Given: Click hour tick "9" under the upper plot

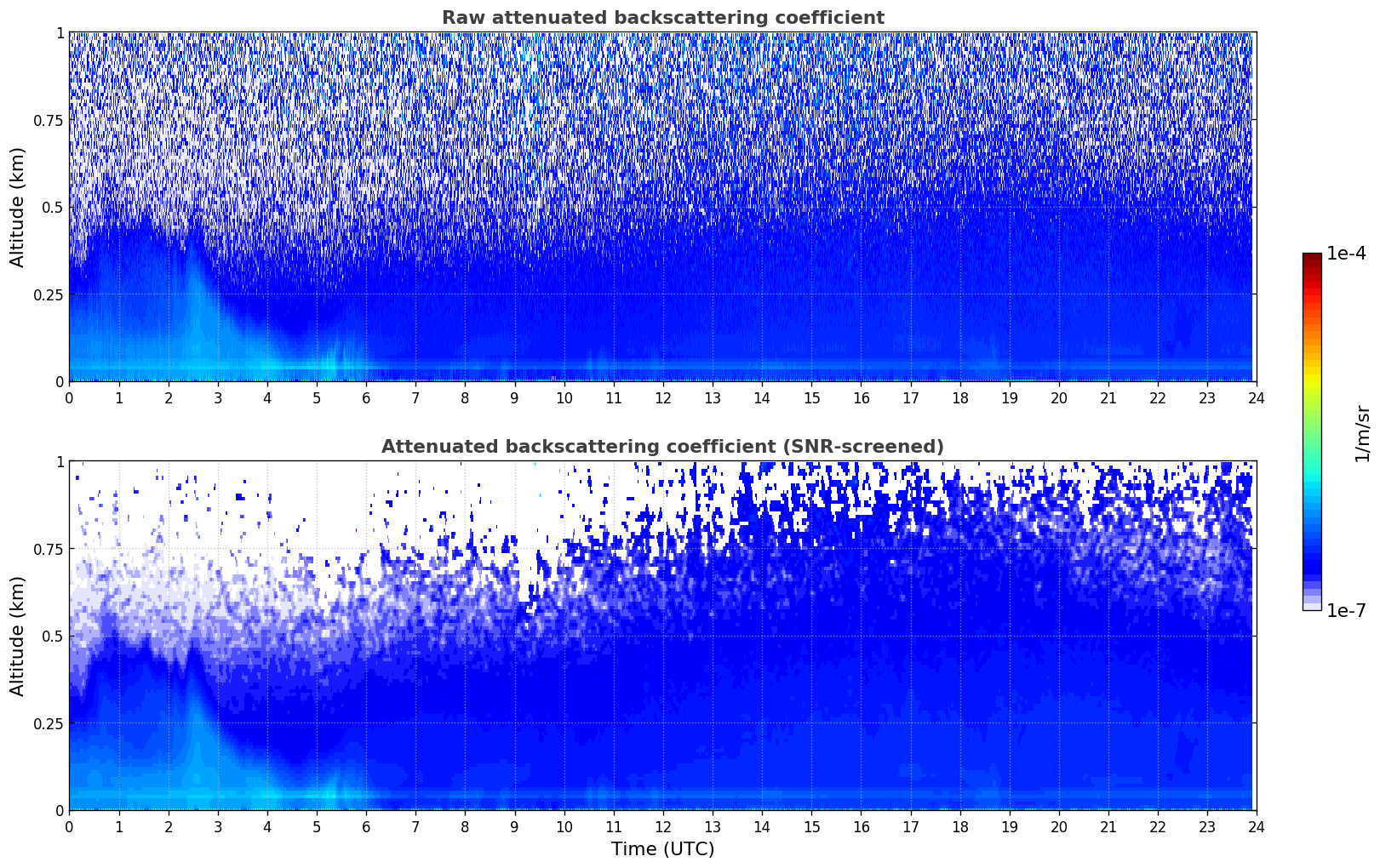Looking at the screenshot, I should point(514,397).
